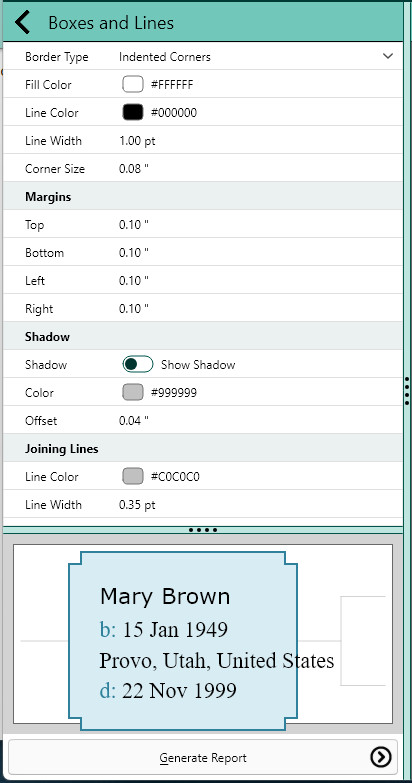Edit the Right margin value
This screenshot has height=783, width=412.
(x=134, y=309)
